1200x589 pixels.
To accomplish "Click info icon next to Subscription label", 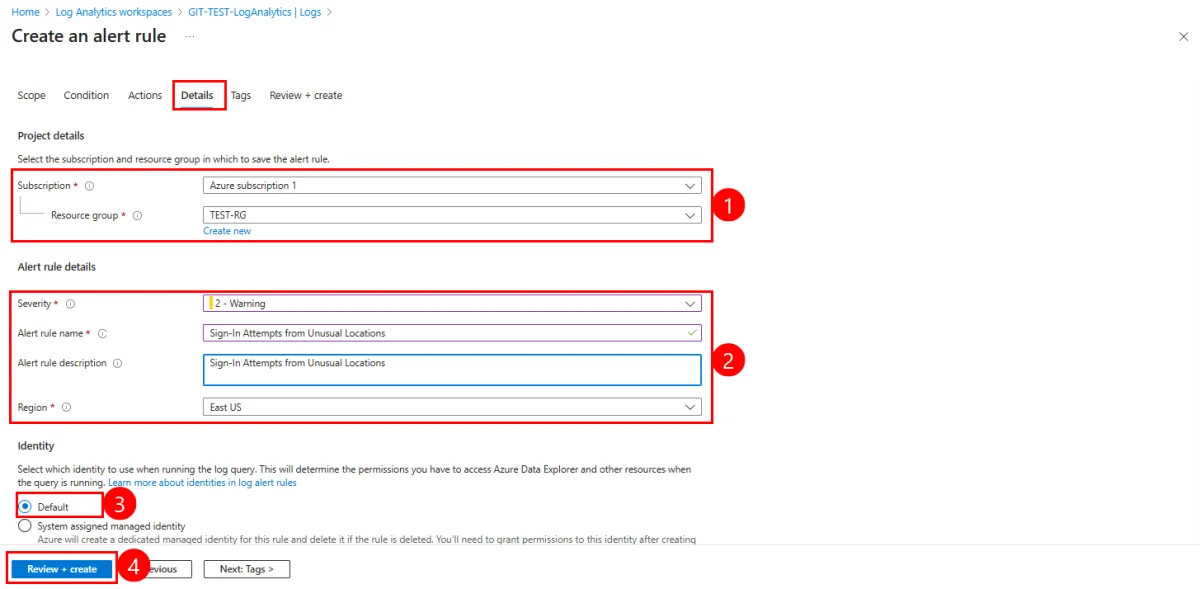I will point(89,186).
